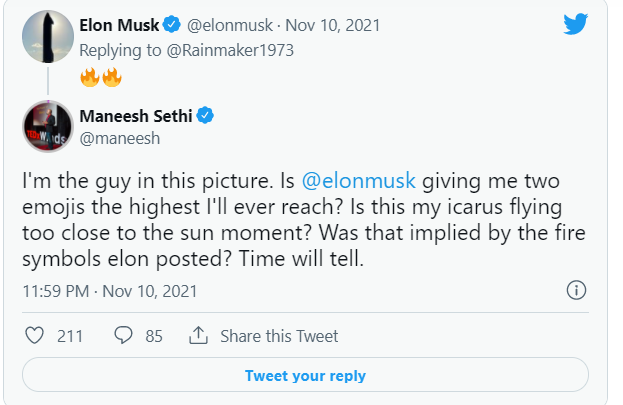Image resolution: width=623 pixels, height=405 pixels.
Task: Open the info circle icon
Action: (576, 291)
